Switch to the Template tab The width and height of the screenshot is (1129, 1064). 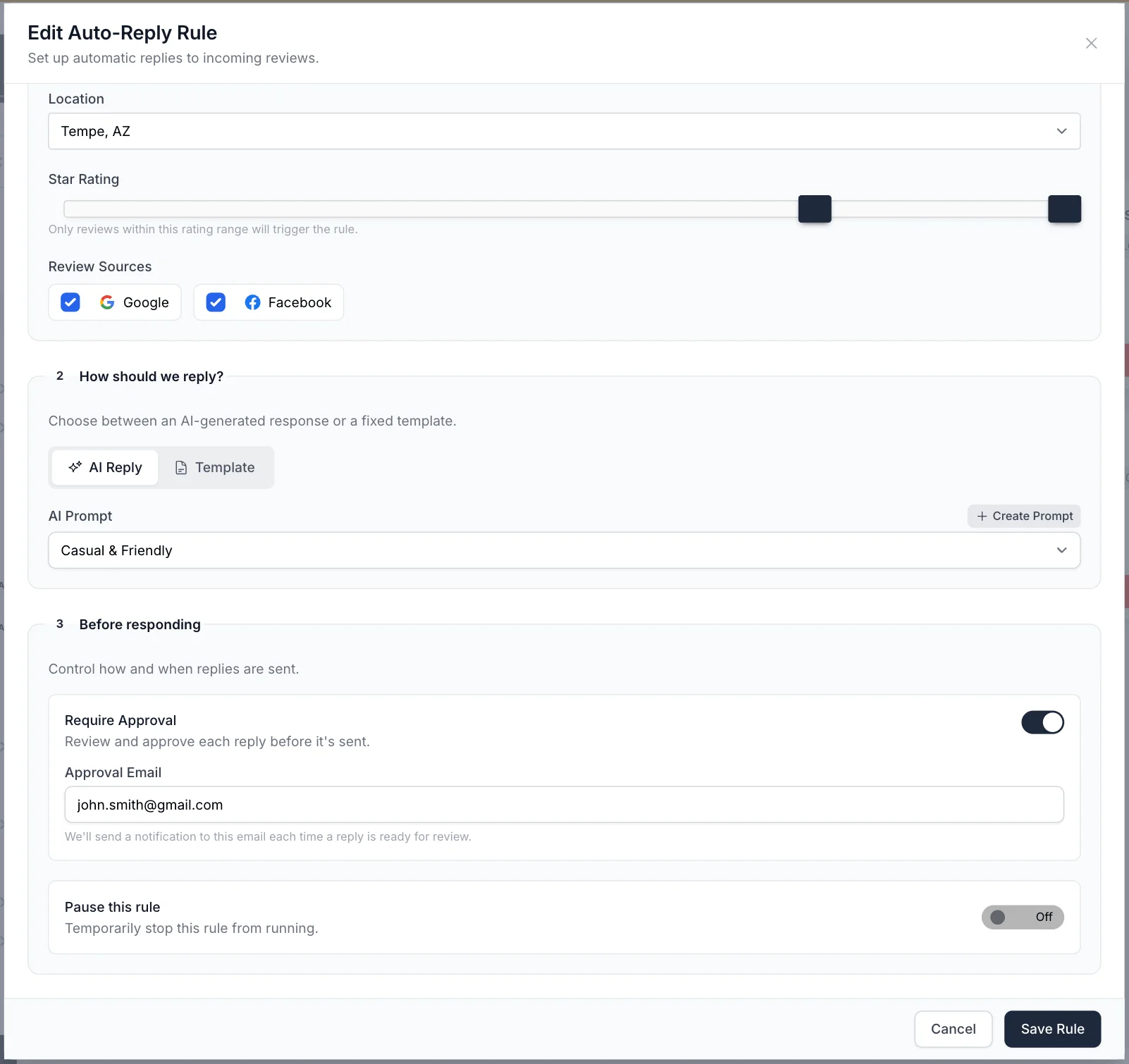(215, 467)
